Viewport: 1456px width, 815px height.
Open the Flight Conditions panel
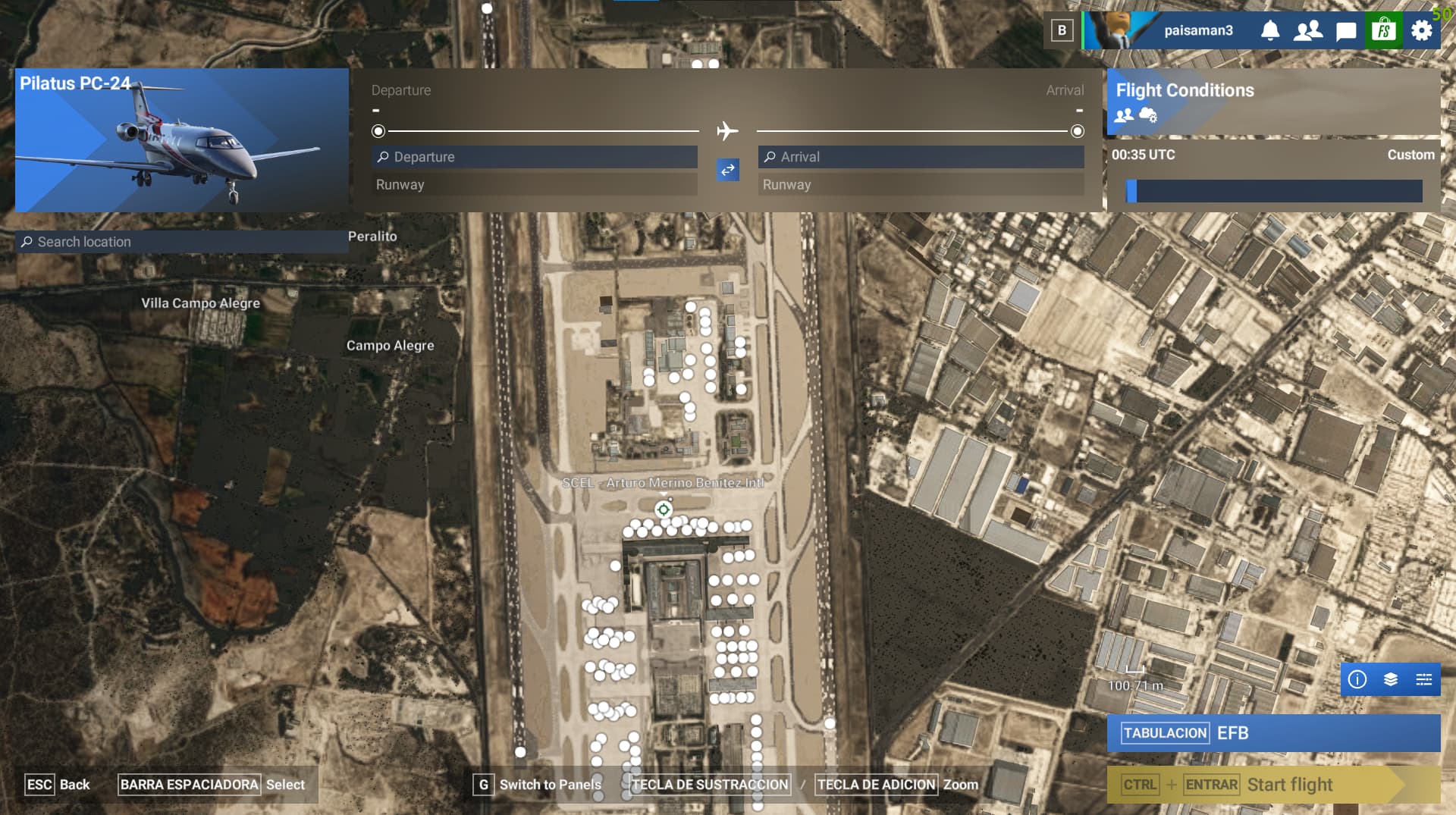1274,102
